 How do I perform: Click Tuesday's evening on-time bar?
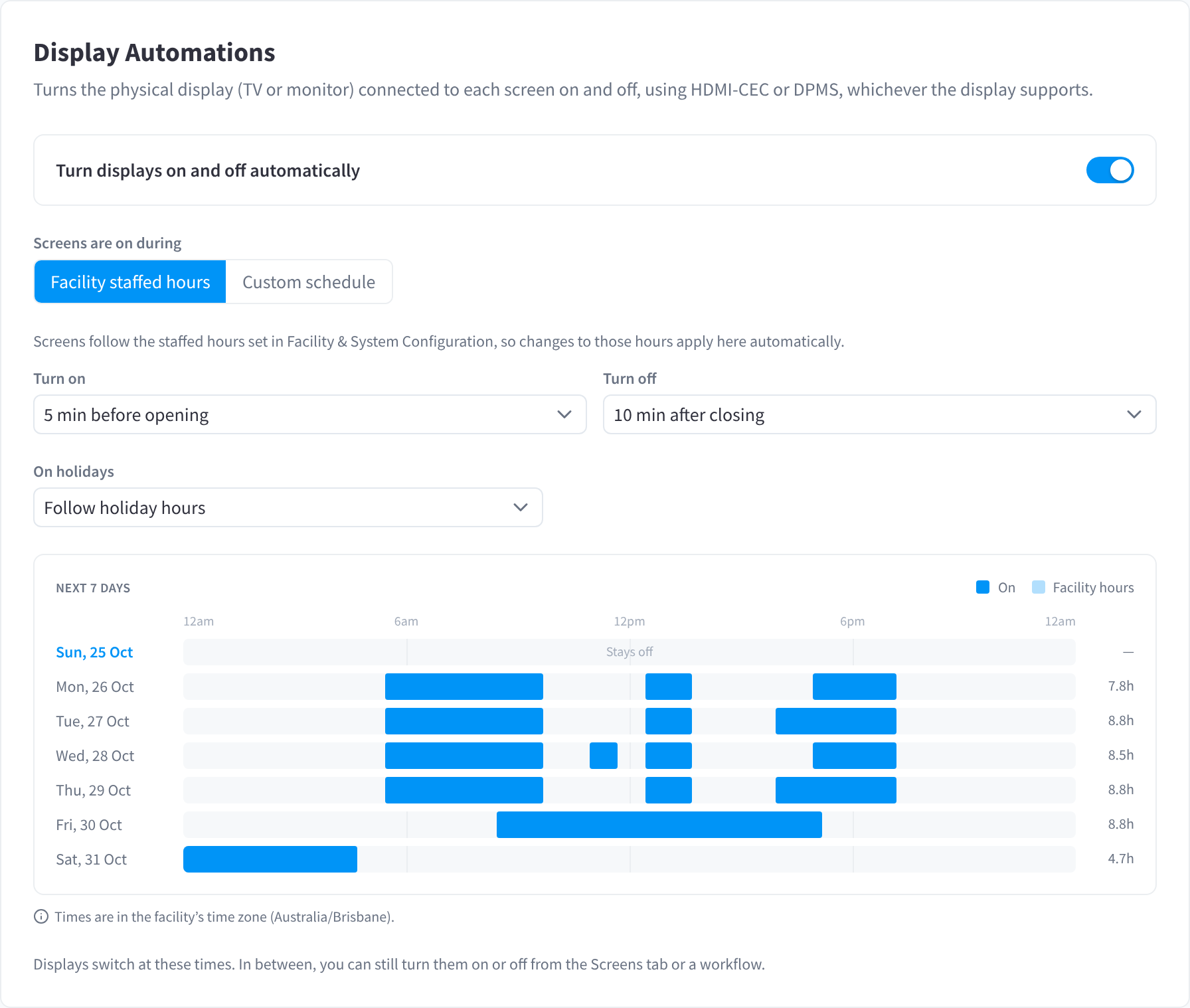(x=836, y=721)
